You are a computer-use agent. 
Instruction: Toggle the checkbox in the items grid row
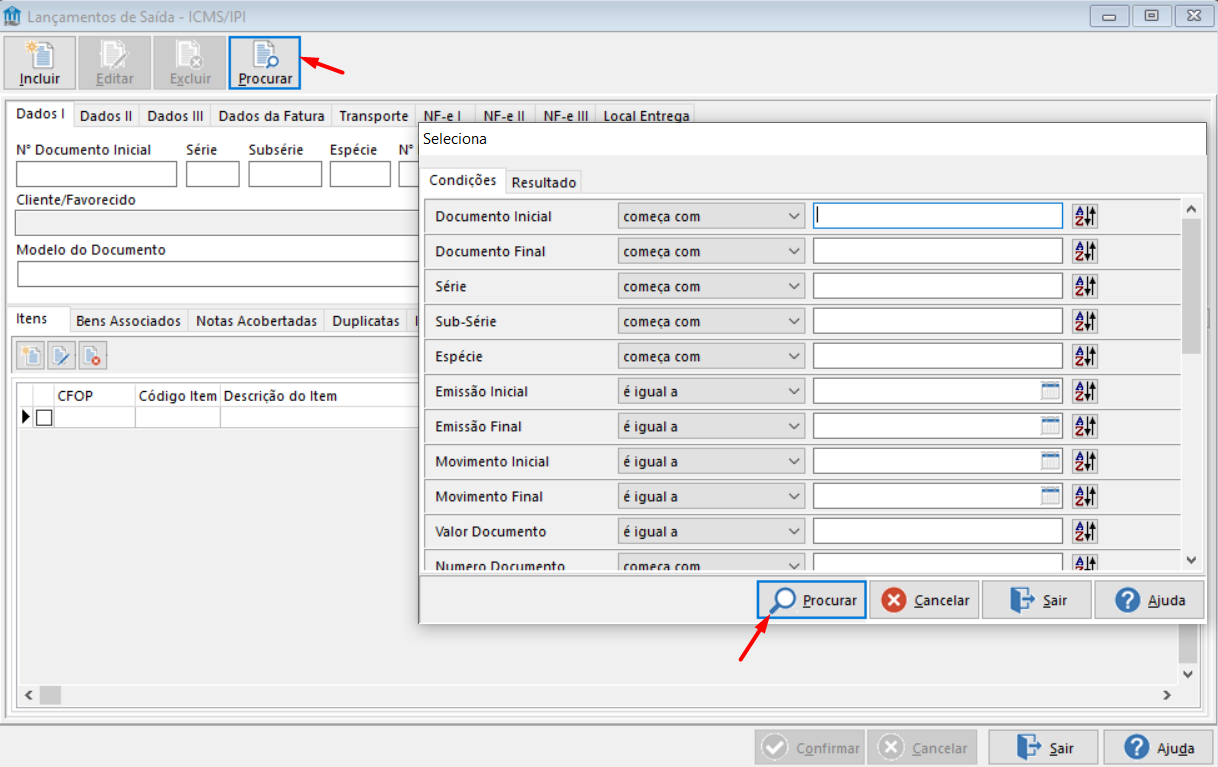tap(44, 417)
